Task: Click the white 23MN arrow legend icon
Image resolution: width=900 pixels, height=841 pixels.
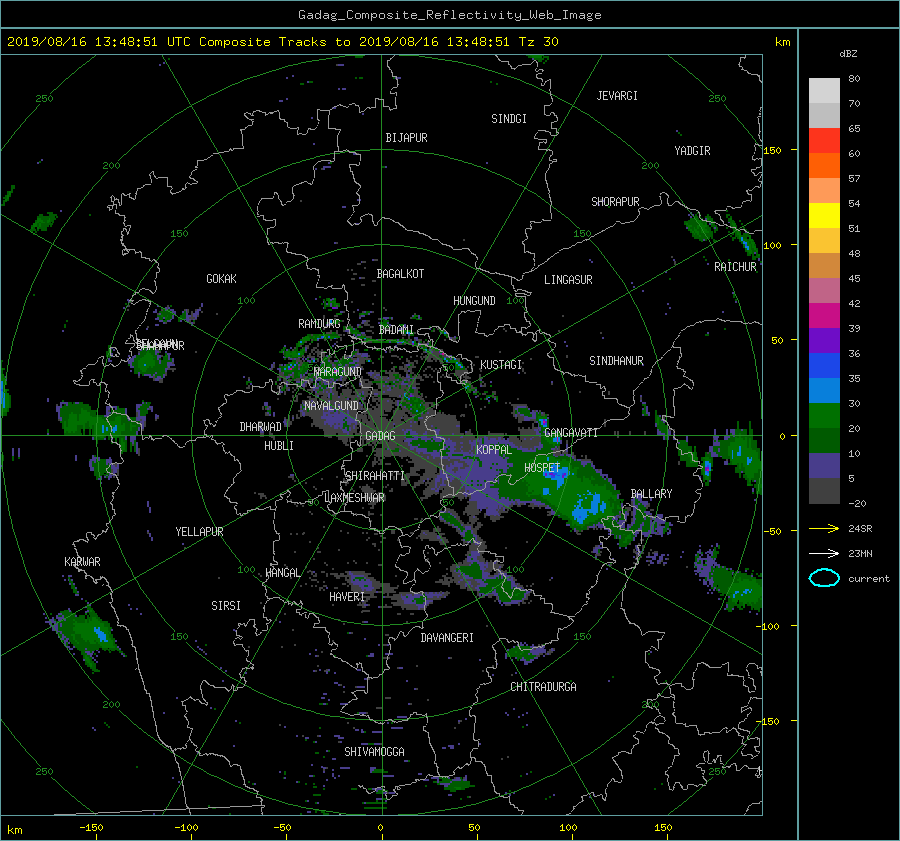Action: point(824,553)
